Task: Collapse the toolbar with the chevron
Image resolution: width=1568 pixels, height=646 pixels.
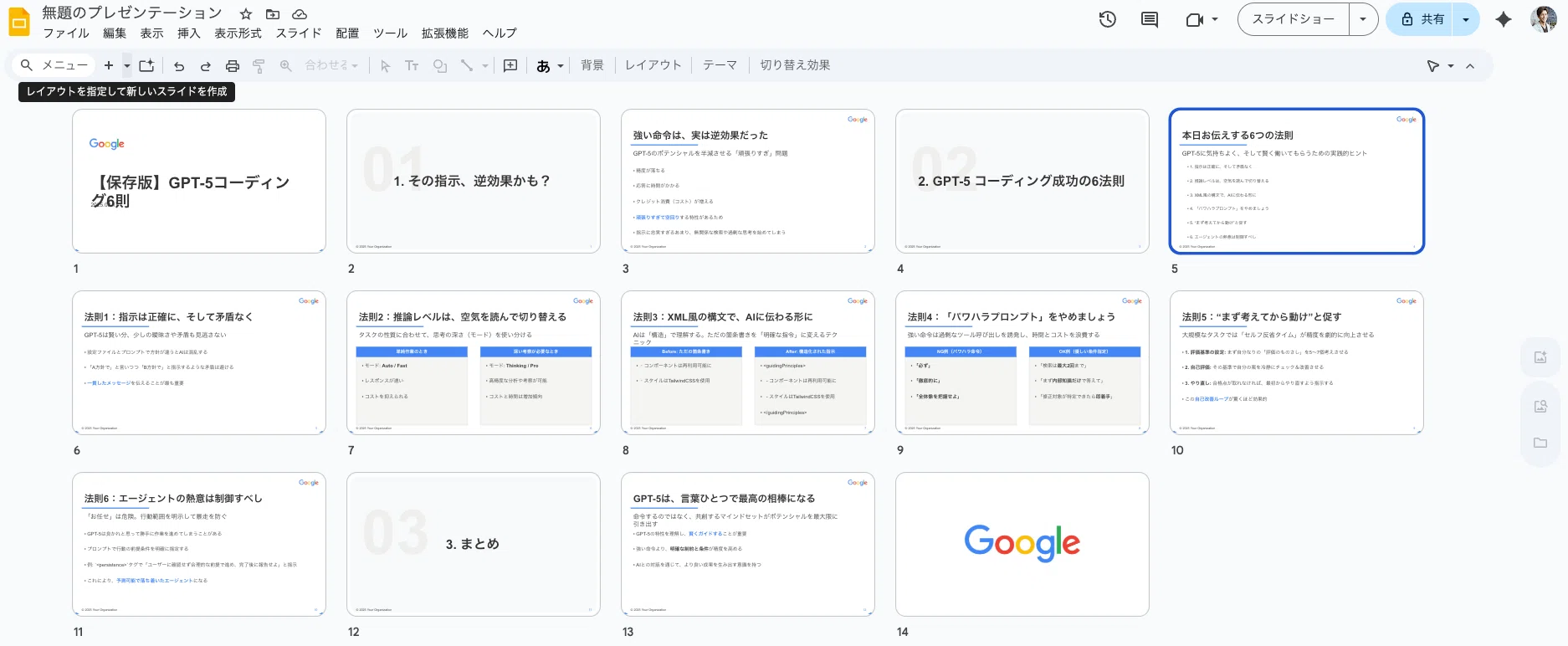Action: [1470, 65]
